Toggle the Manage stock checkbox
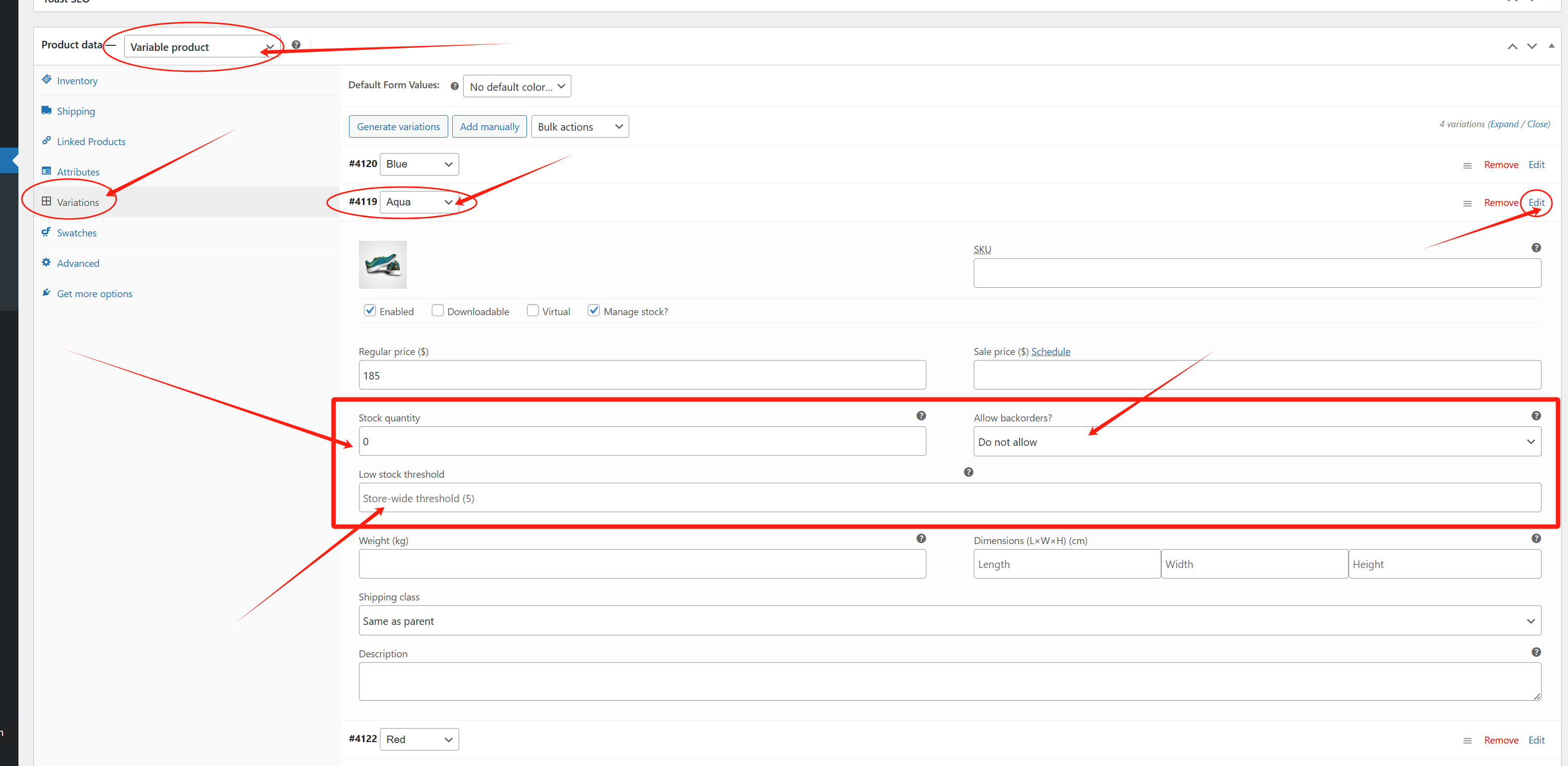This screenshot has height=766, width=1568. point(593,311)
